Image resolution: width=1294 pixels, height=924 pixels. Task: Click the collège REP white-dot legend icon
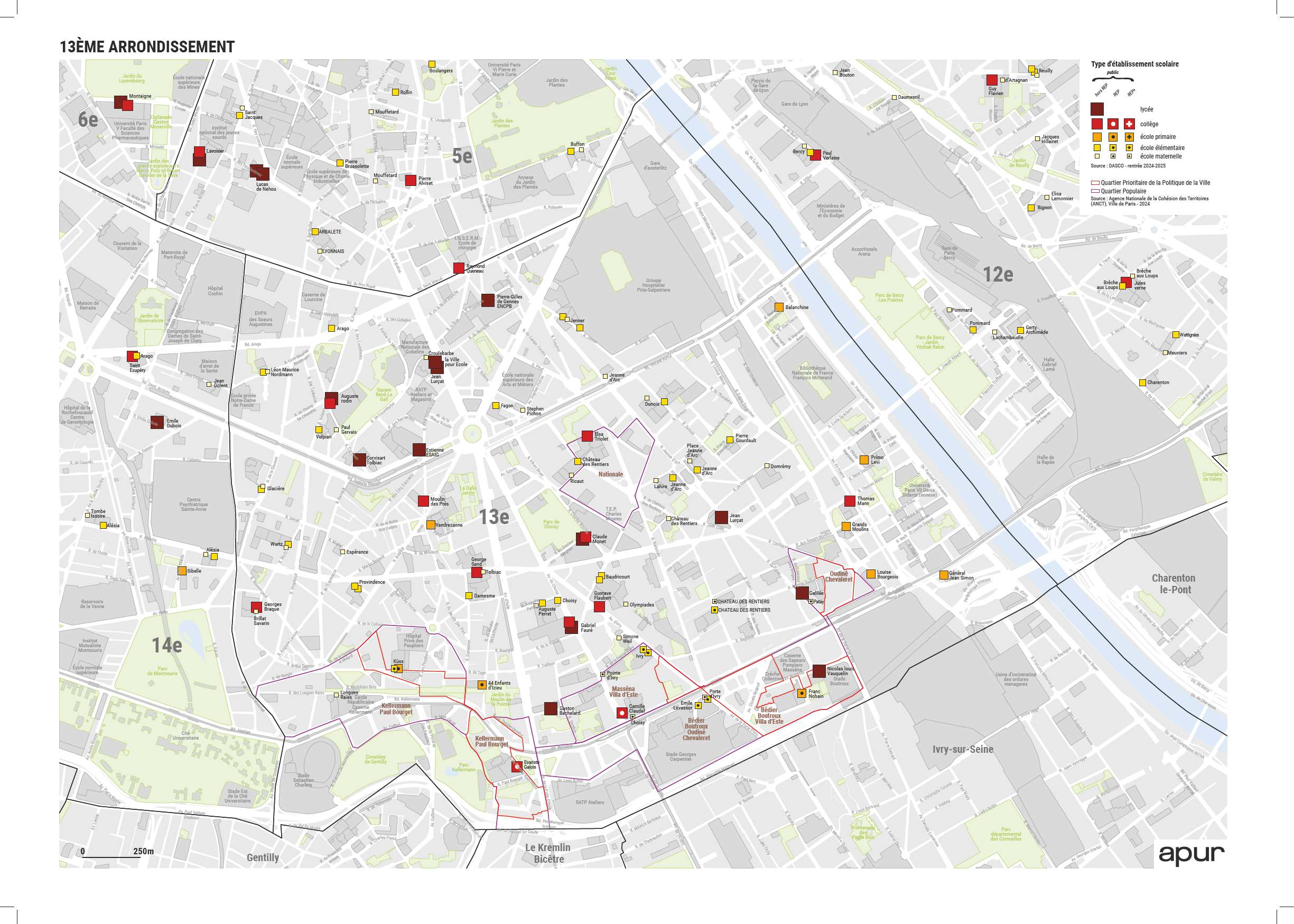[x=1113, y=124]
